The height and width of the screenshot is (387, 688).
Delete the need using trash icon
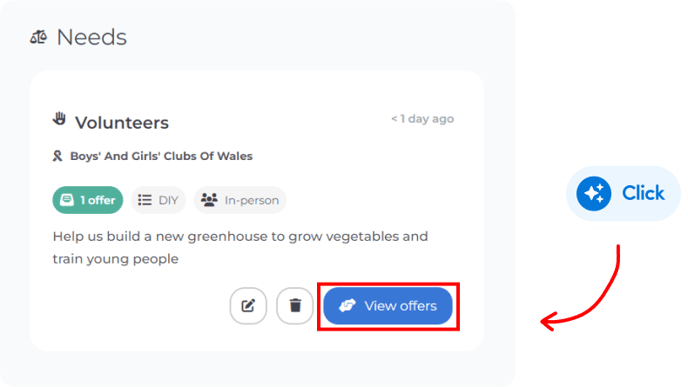point(295,306)
